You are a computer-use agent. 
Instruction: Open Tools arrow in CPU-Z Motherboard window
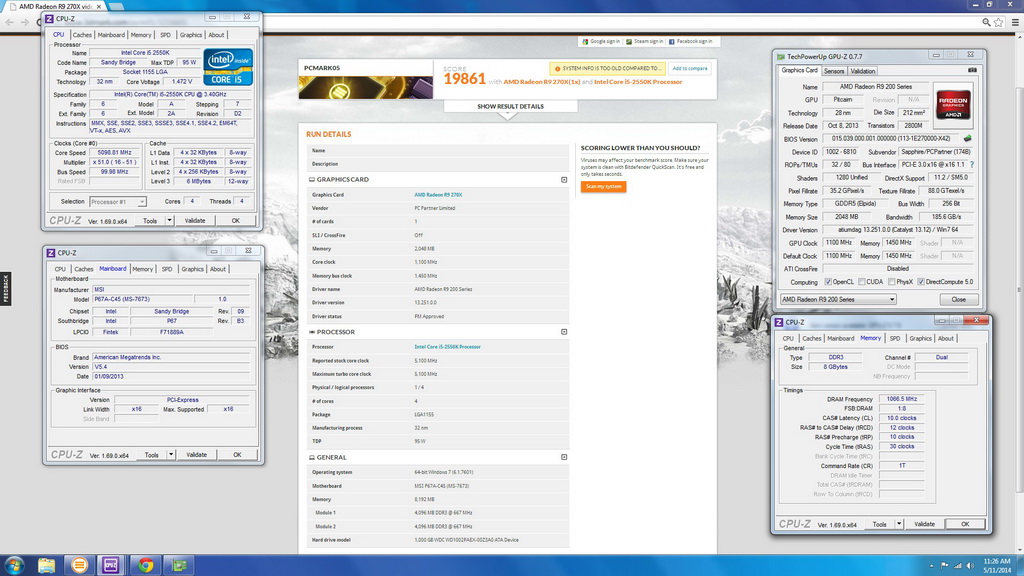tap(170, 455)
